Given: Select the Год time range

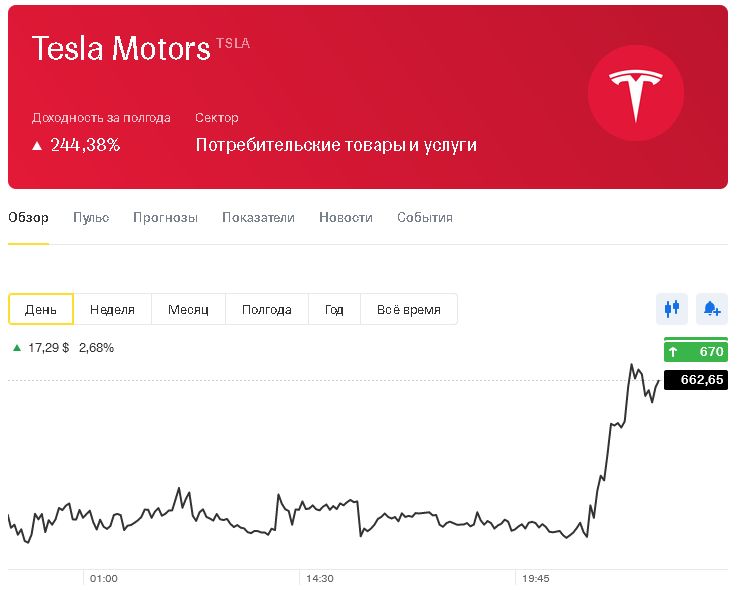Looking at the screenshot, I should point(334,309).
